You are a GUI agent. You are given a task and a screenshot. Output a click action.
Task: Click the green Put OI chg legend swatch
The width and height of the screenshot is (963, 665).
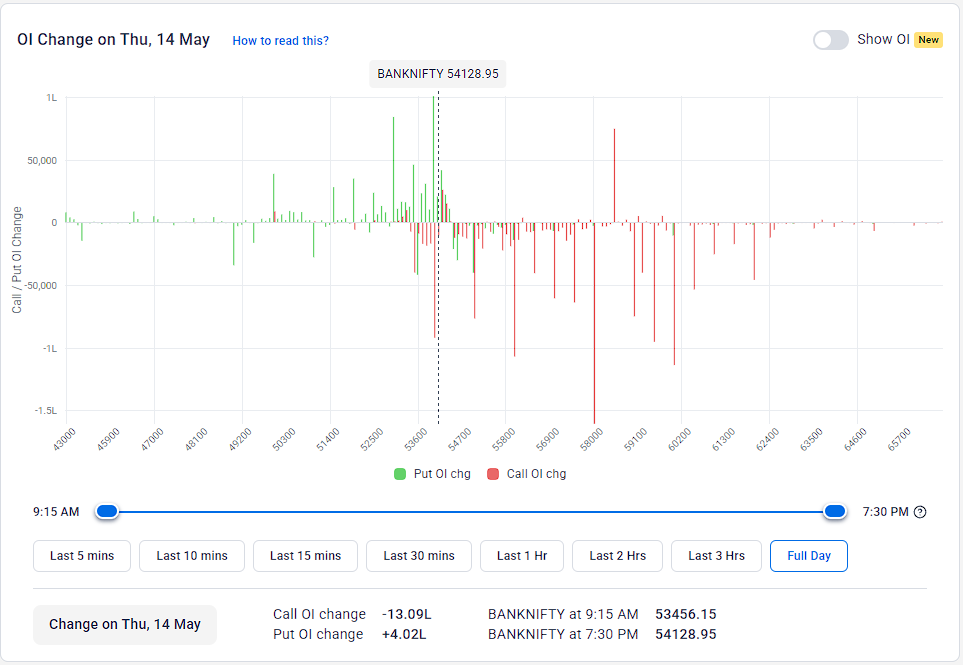tap(400, 474)
